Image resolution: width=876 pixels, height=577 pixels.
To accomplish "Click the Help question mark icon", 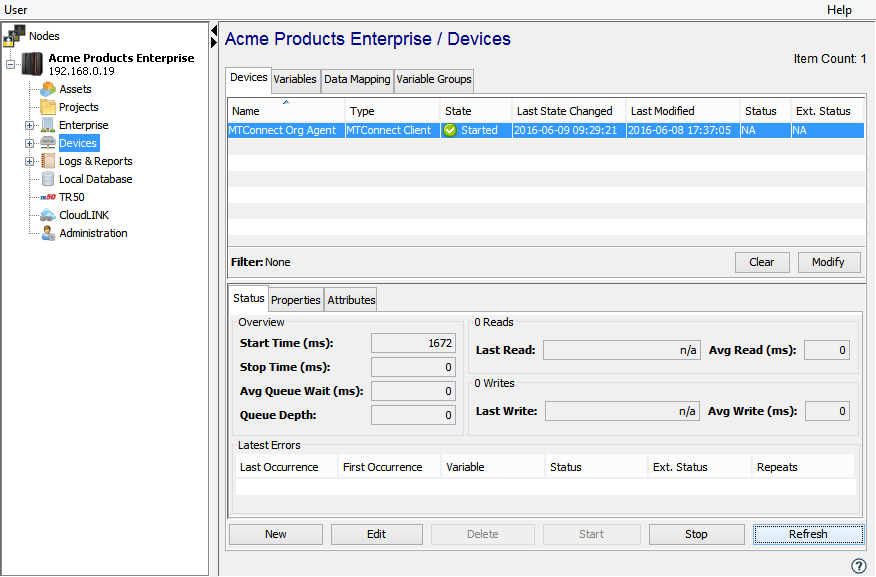I will 858,566.
